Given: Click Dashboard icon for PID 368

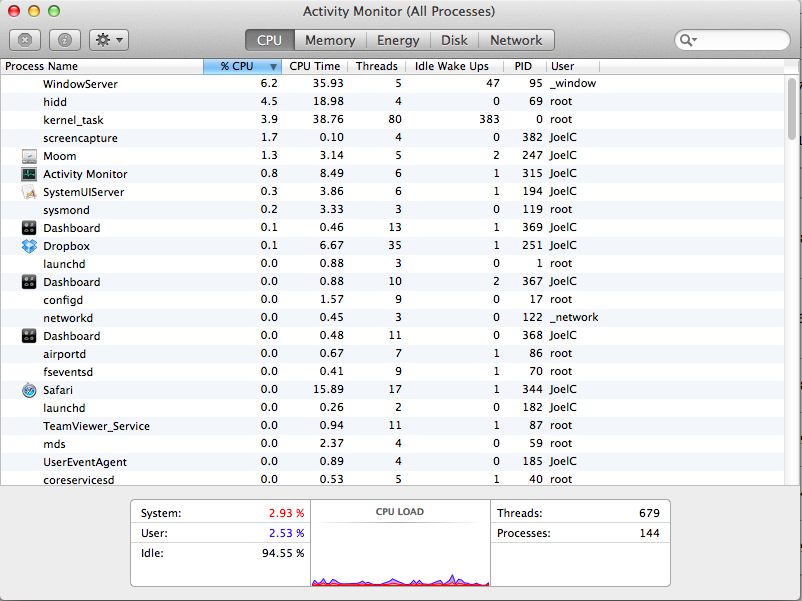Looking at the screenshot, I should pos(29,336).
